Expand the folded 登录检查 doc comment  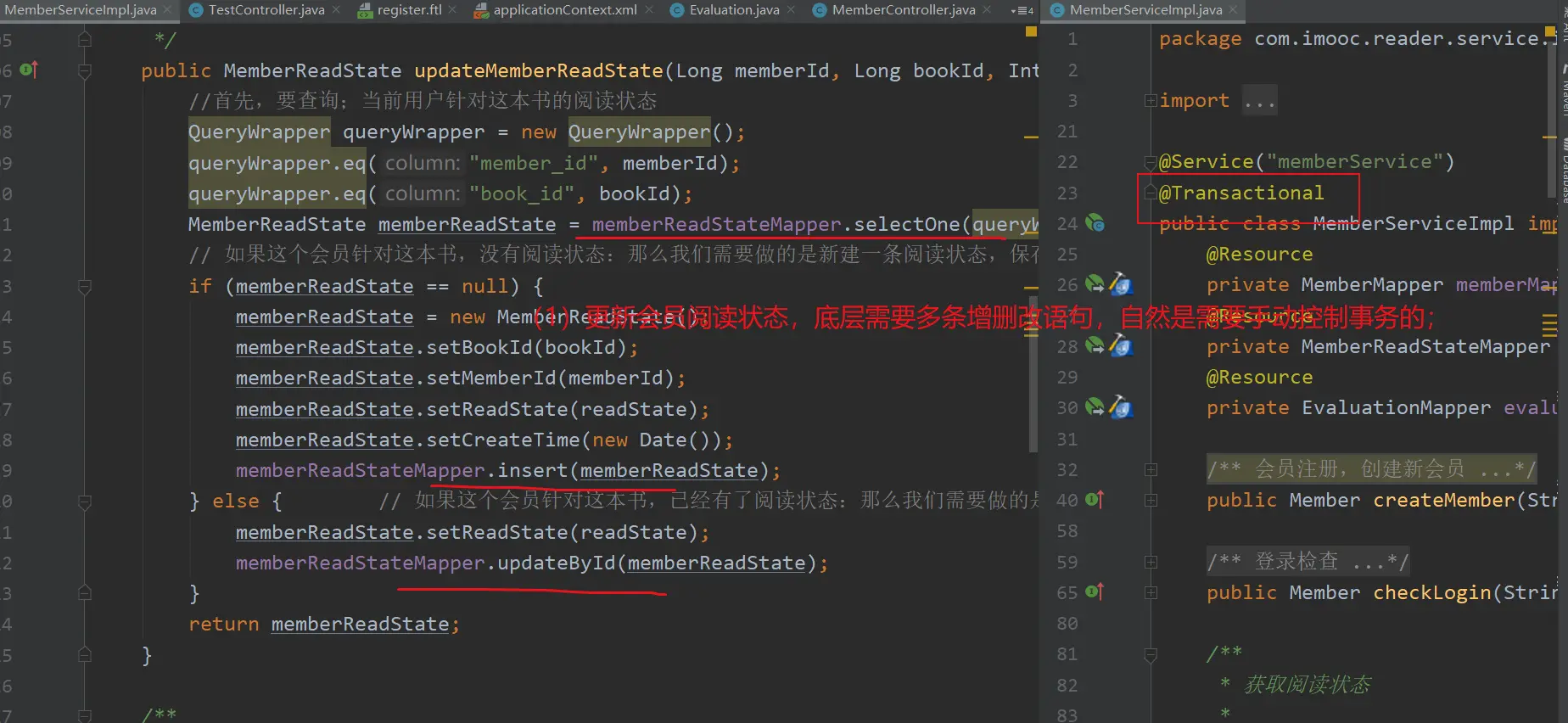click(x=1151, y=562)
